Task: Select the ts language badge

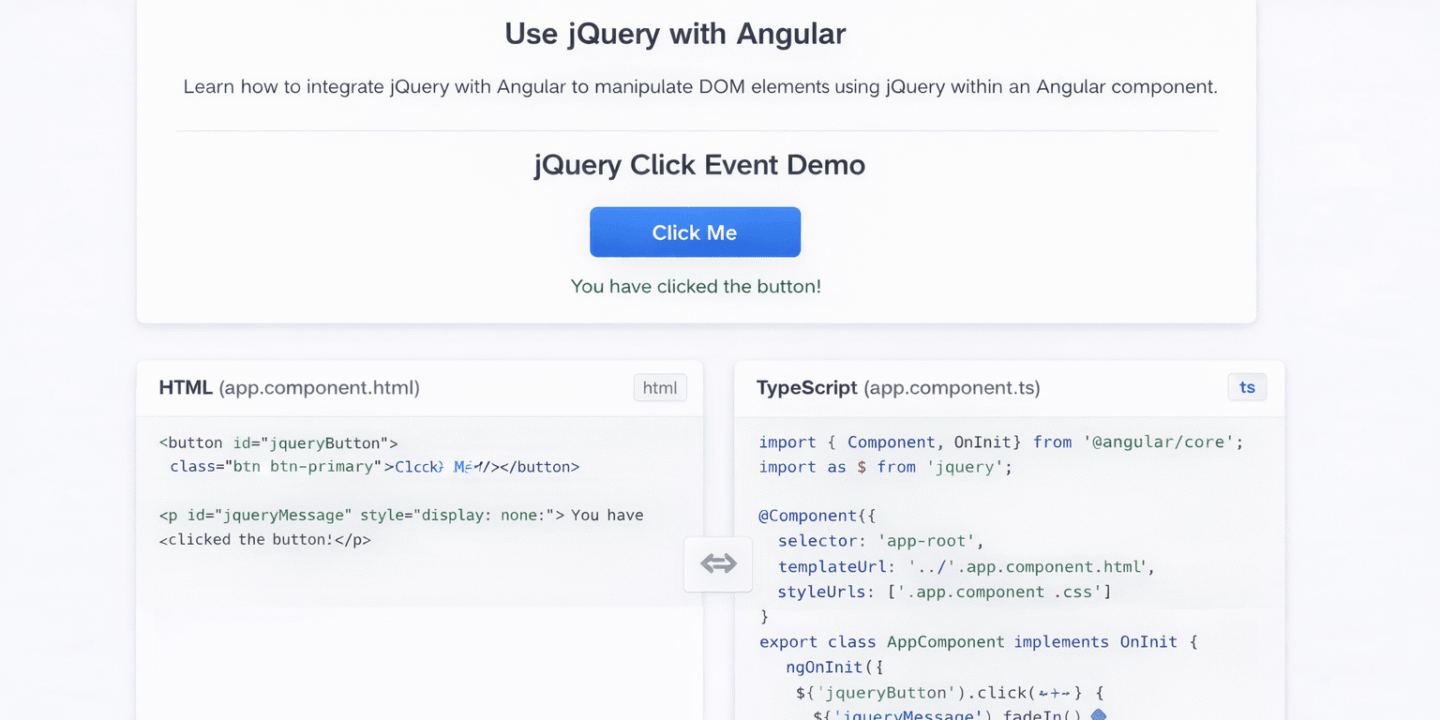Action: (1247, 387)
